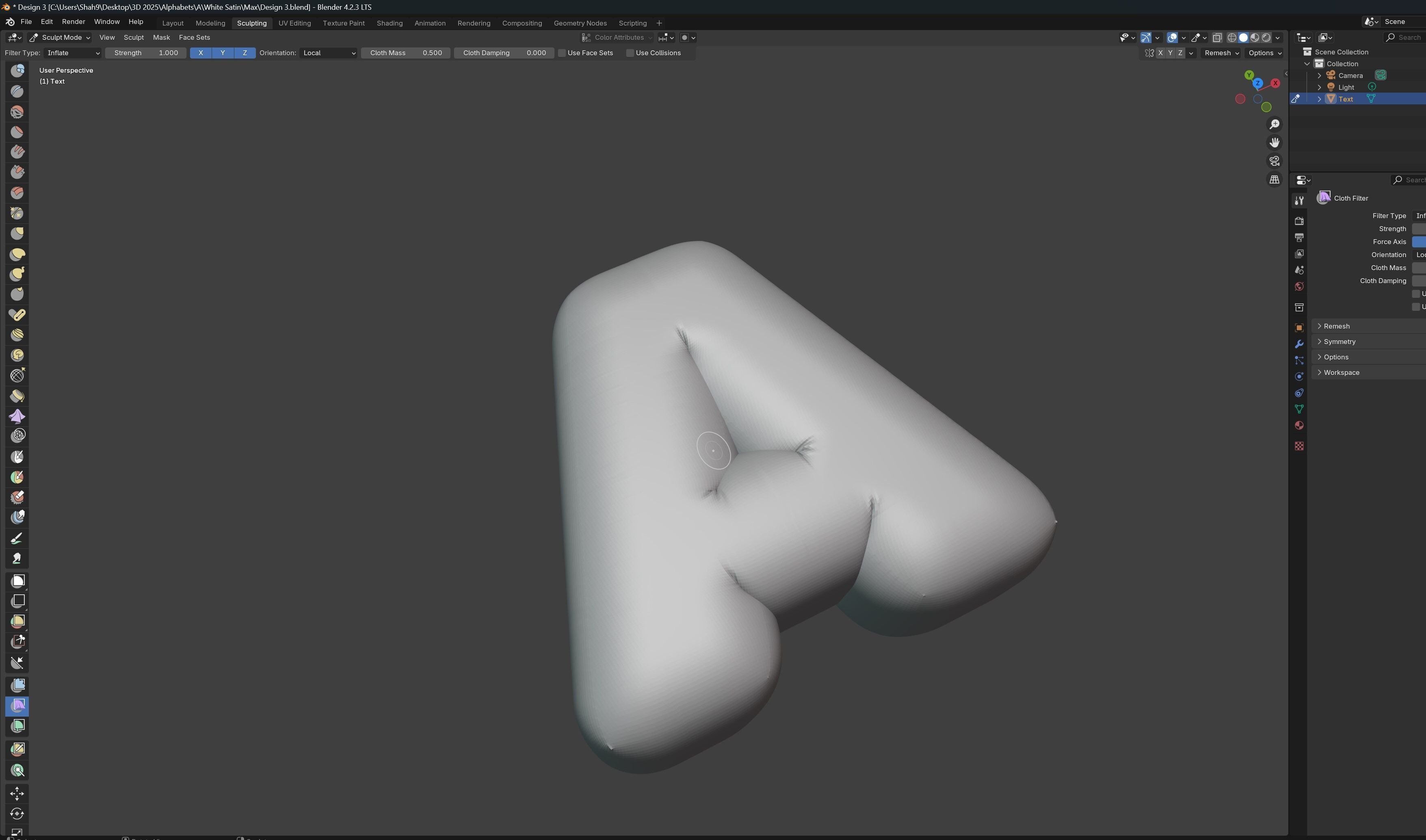The image size is (1426, 840).
Task: Select the Mask by Color tool
Action: [17, 771]
